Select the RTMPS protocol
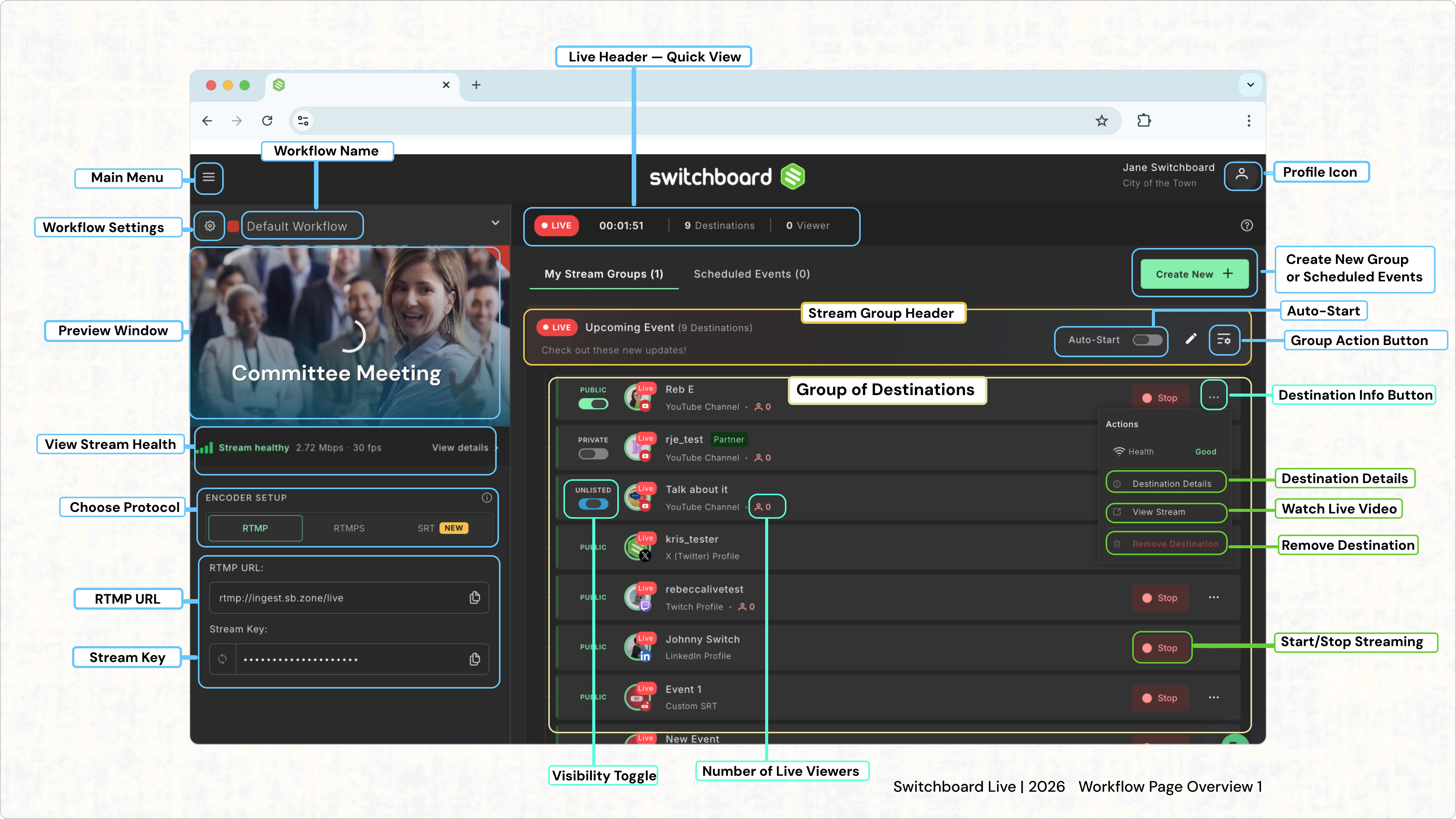1456x819 pixels. click(x=349, y=528)
